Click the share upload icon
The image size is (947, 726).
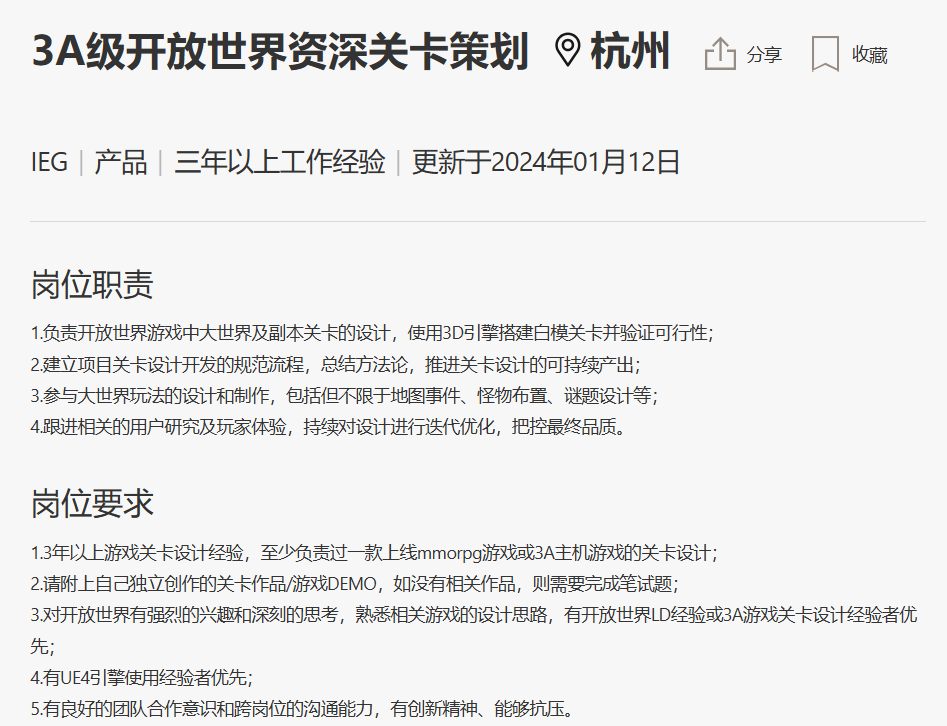pyautogui.click(x=720, y=54)
